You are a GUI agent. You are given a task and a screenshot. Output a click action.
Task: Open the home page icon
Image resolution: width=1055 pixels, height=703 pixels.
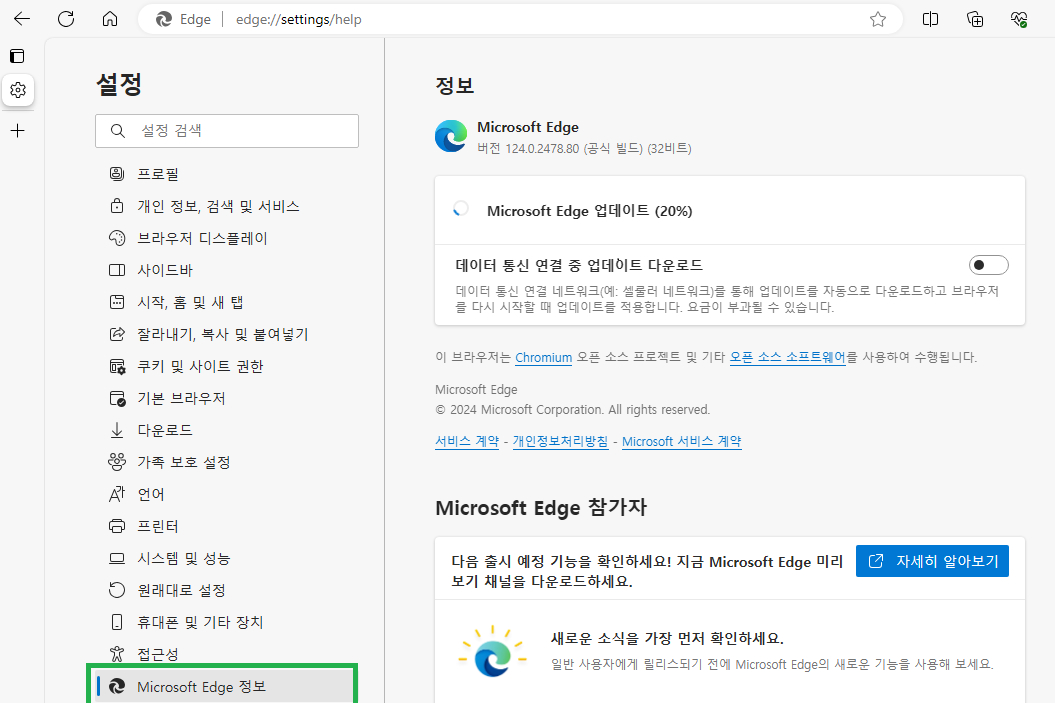[110, 19]
